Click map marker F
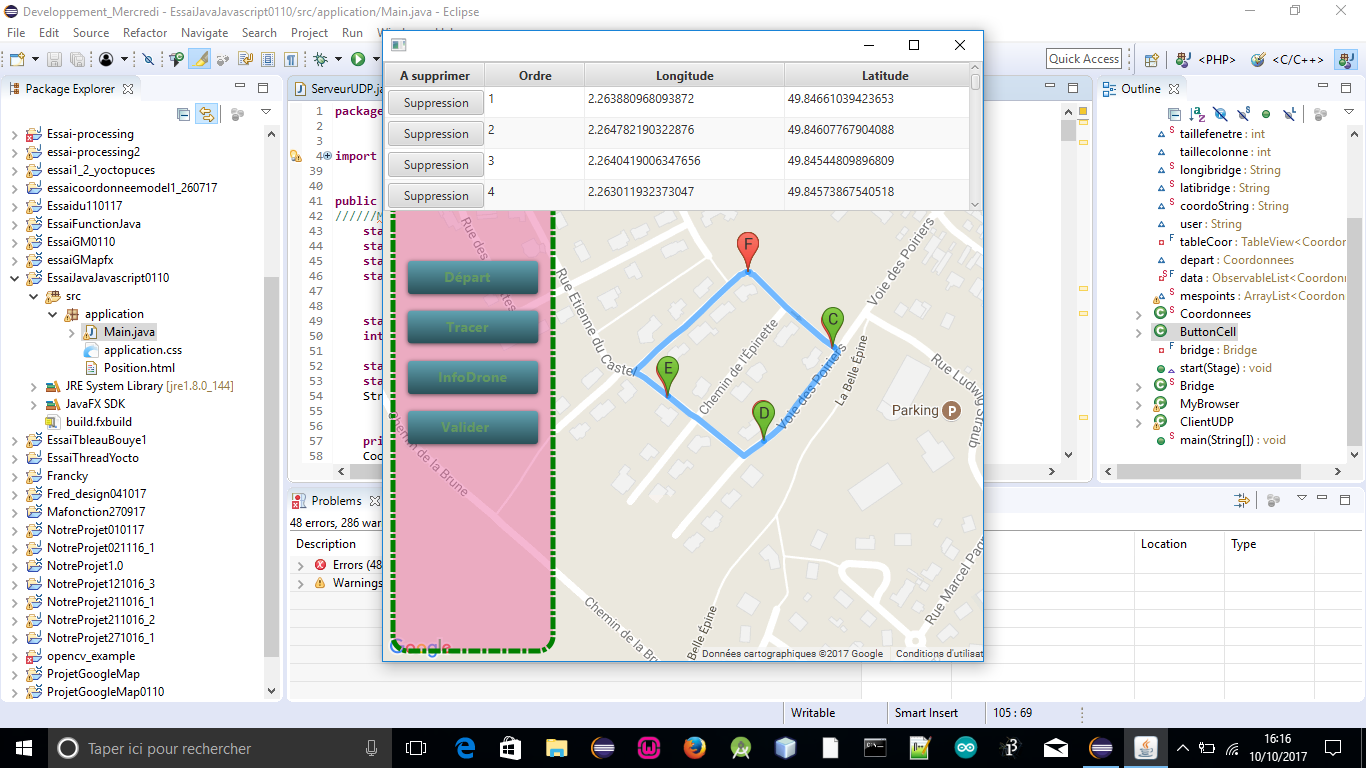 coord(747,250)
